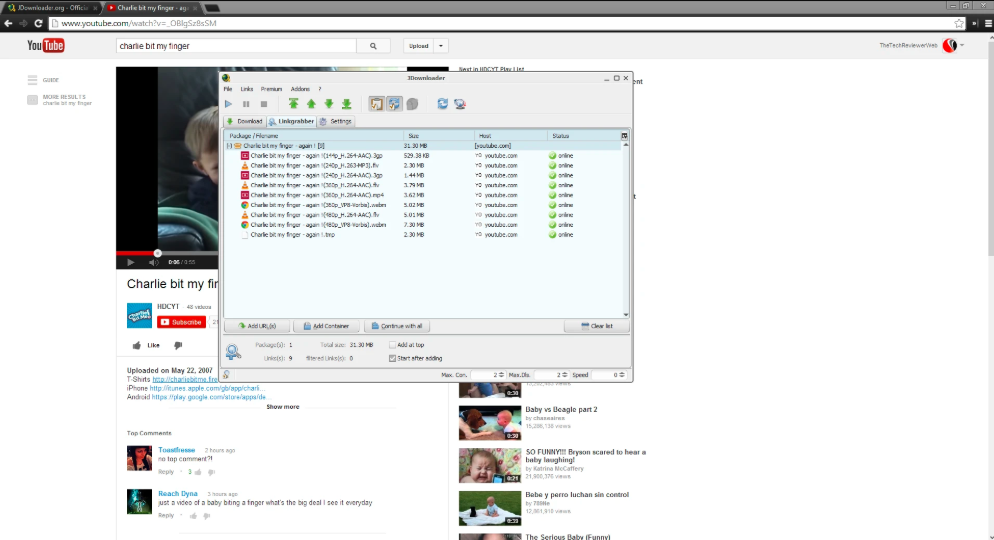994x540 pixels.
Task: Open Baby vs Beagle part 2 thumbnail
Action: click(x=489, y=423)
